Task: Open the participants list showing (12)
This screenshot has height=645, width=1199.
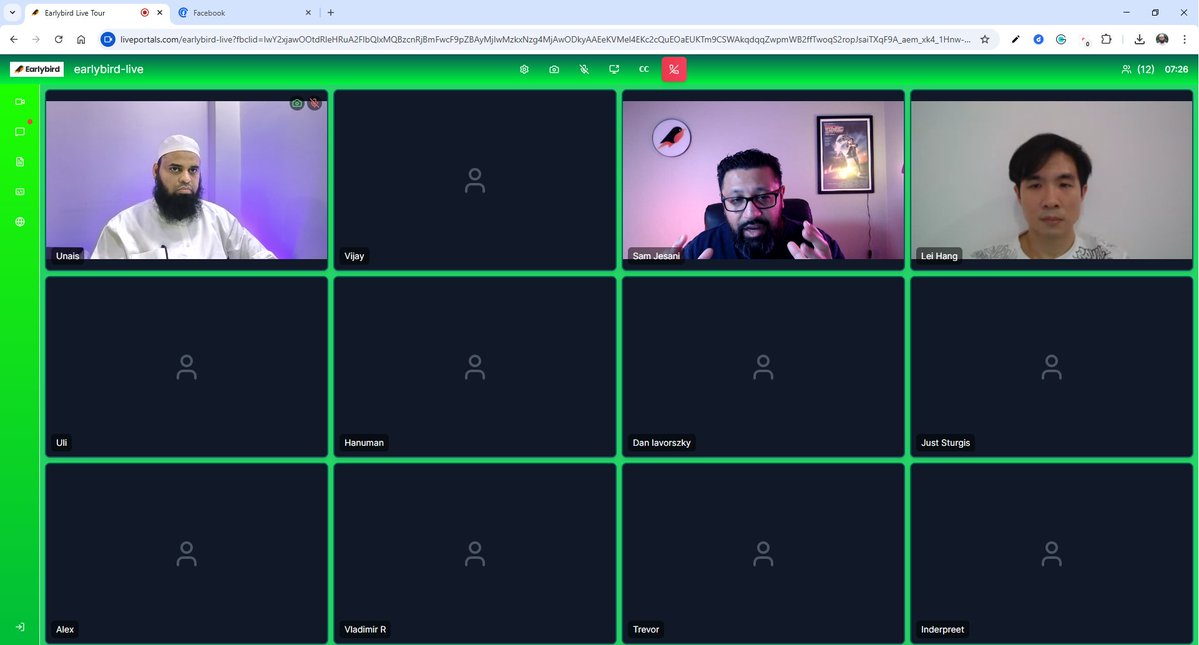Action: pos(1134,69)
